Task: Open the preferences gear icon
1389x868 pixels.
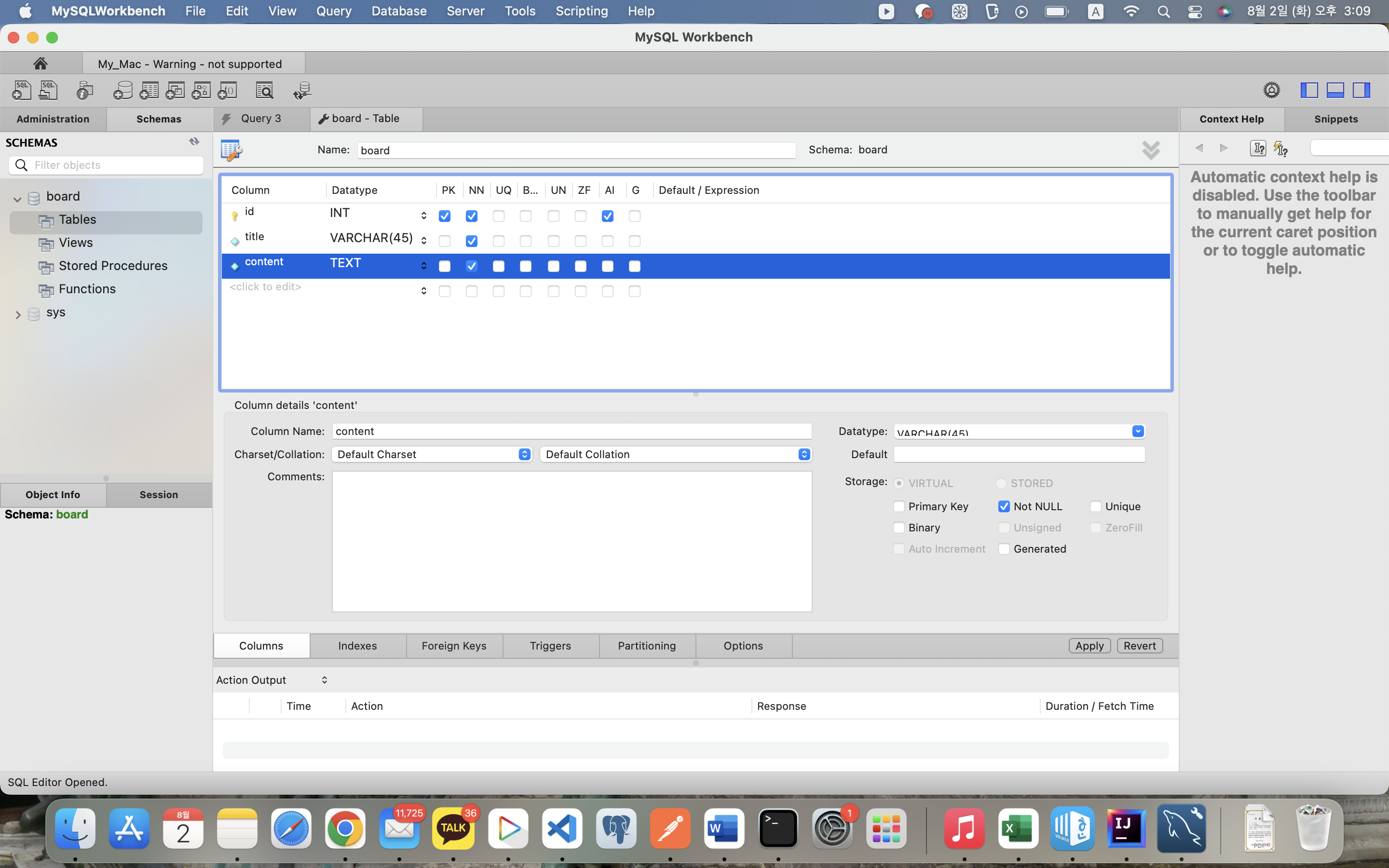Action: pos(1271,90)
